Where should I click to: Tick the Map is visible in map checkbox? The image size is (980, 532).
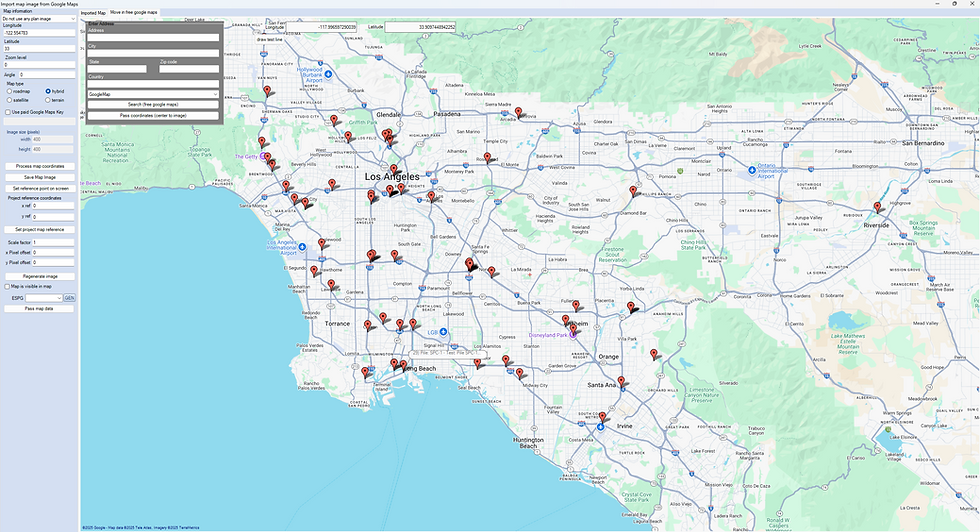(8, 287)
